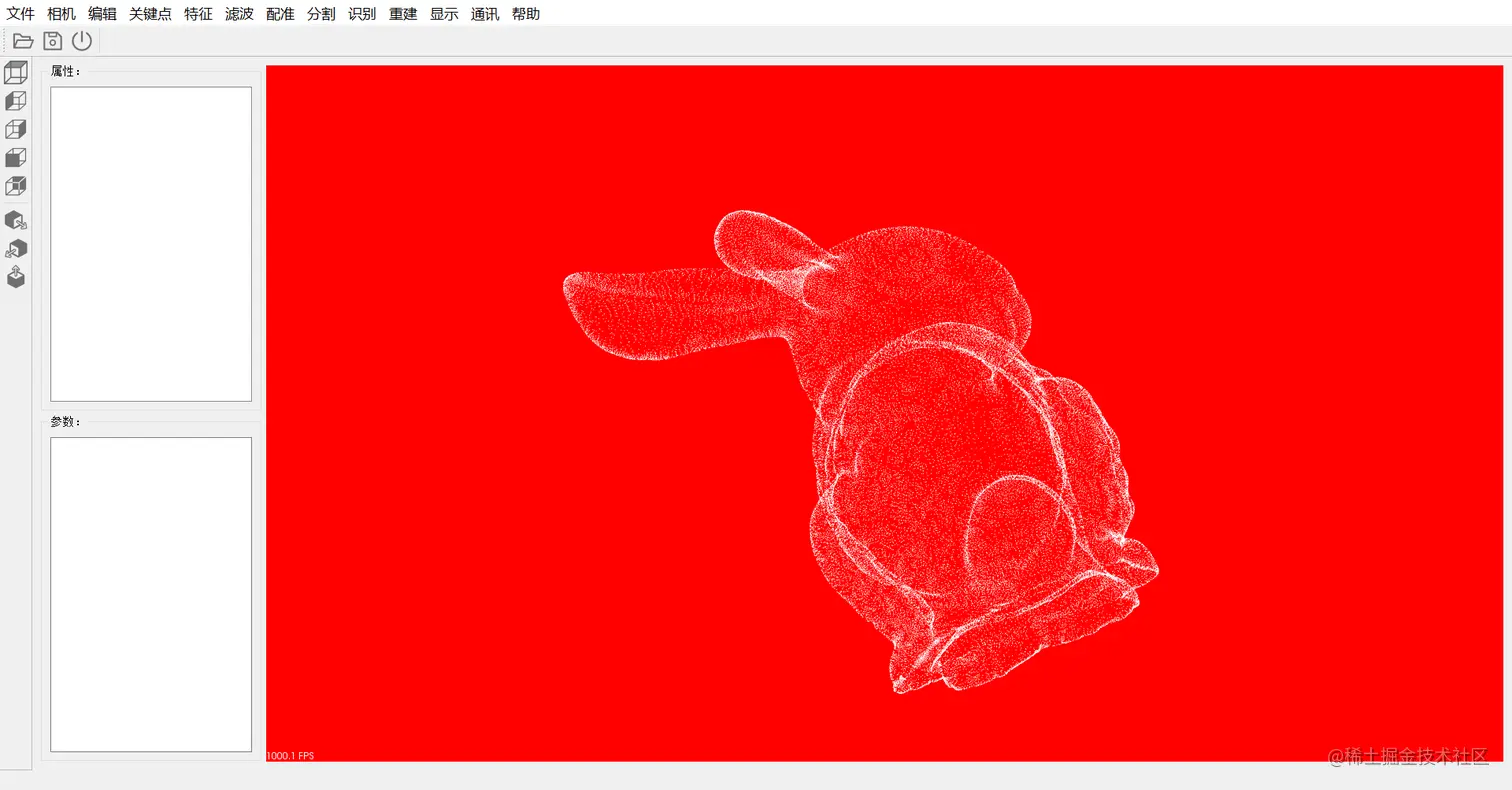
Task: Click the cube icon with lower-right arrow
Action: [16, 220]
